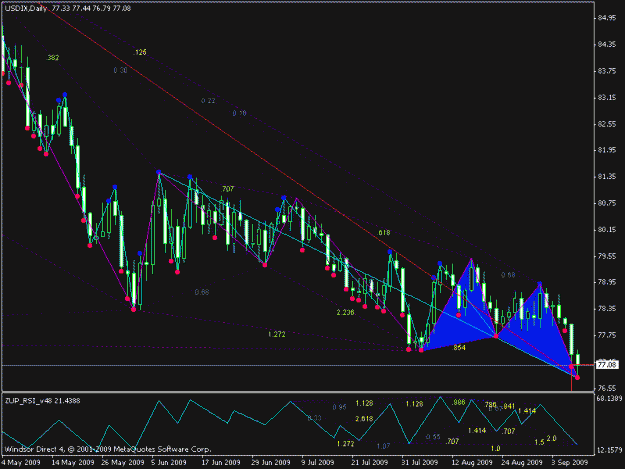This screenshot has height=469, width=625.
Task: Select the 2.618 label in RSI panel
Action: 364,419
